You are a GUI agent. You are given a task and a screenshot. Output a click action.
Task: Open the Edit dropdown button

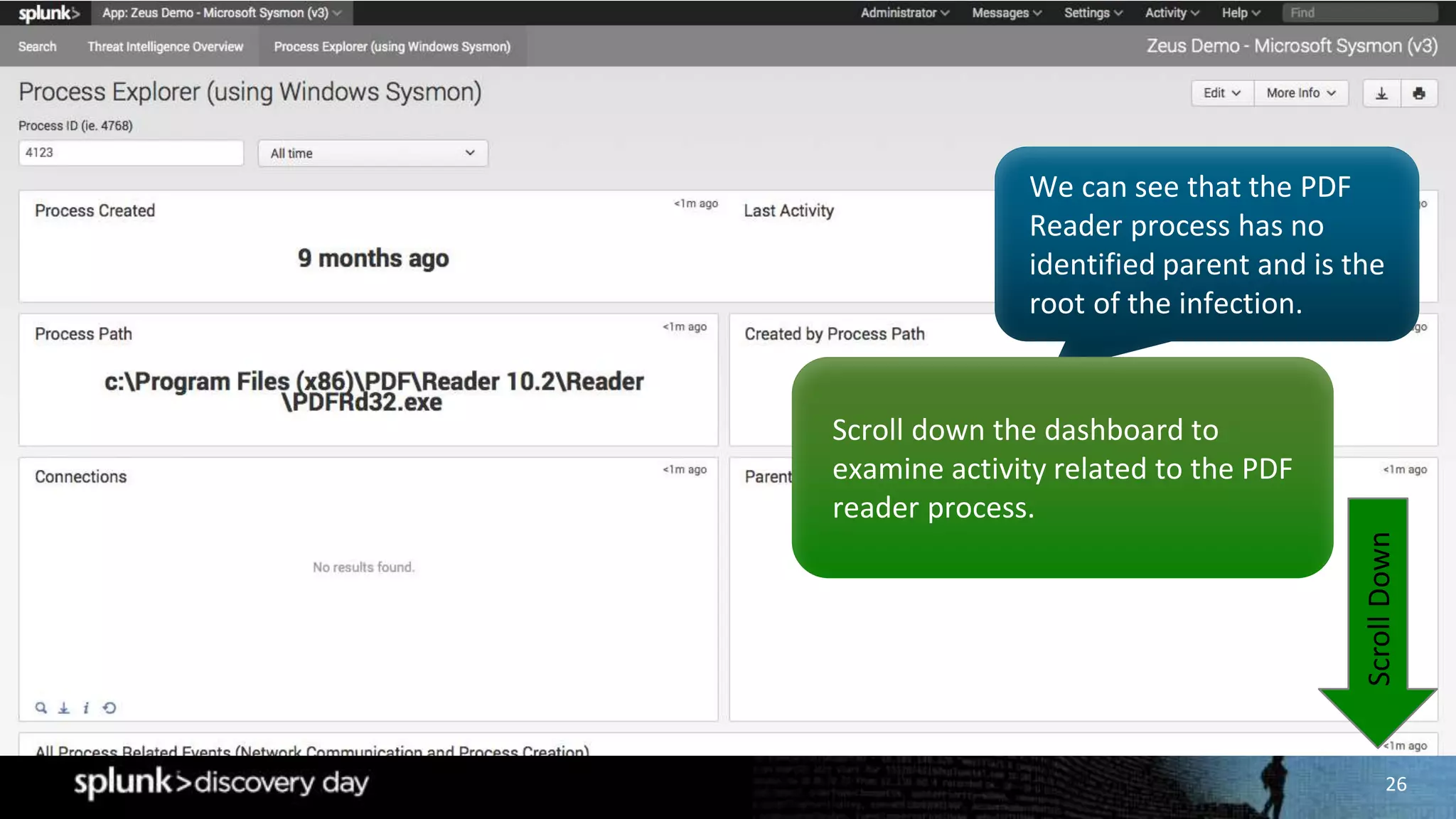[x=1222, y=93]
